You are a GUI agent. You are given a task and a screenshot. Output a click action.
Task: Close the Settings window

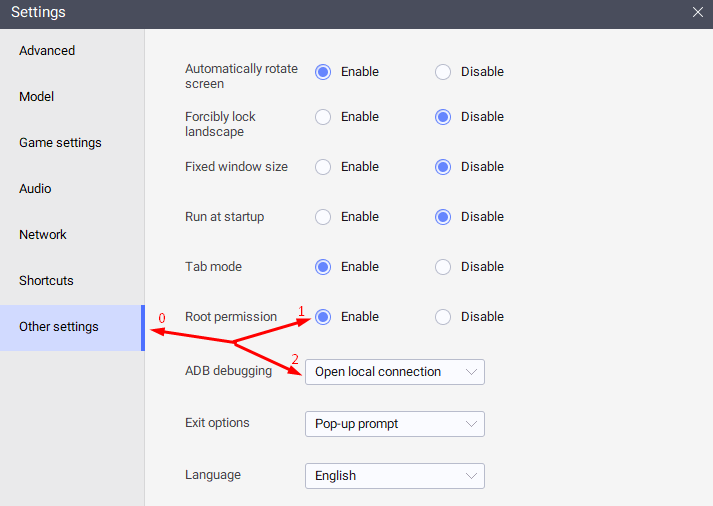click(698, 13)
